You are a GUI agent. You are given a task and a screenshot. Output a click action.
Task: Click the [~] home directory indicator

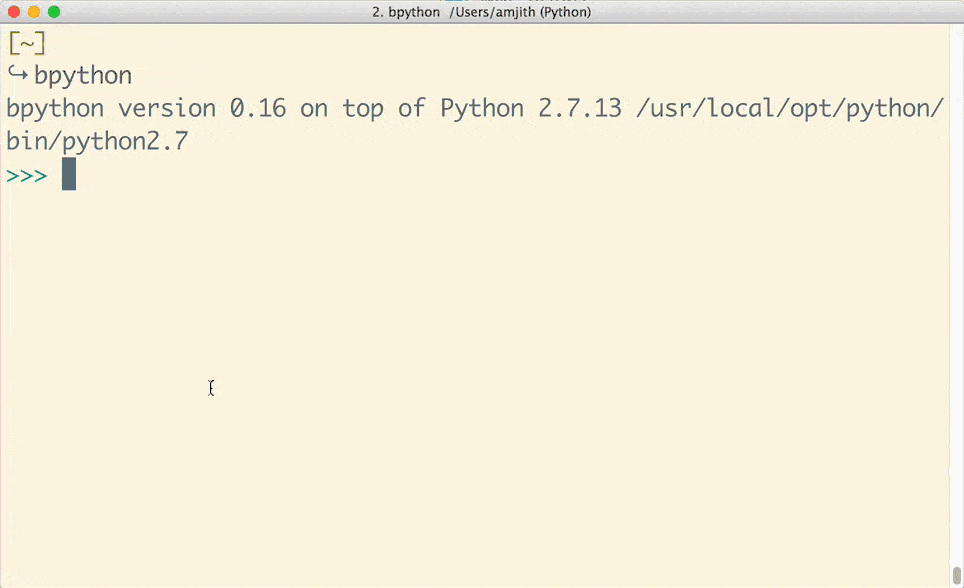pos(26,43)
